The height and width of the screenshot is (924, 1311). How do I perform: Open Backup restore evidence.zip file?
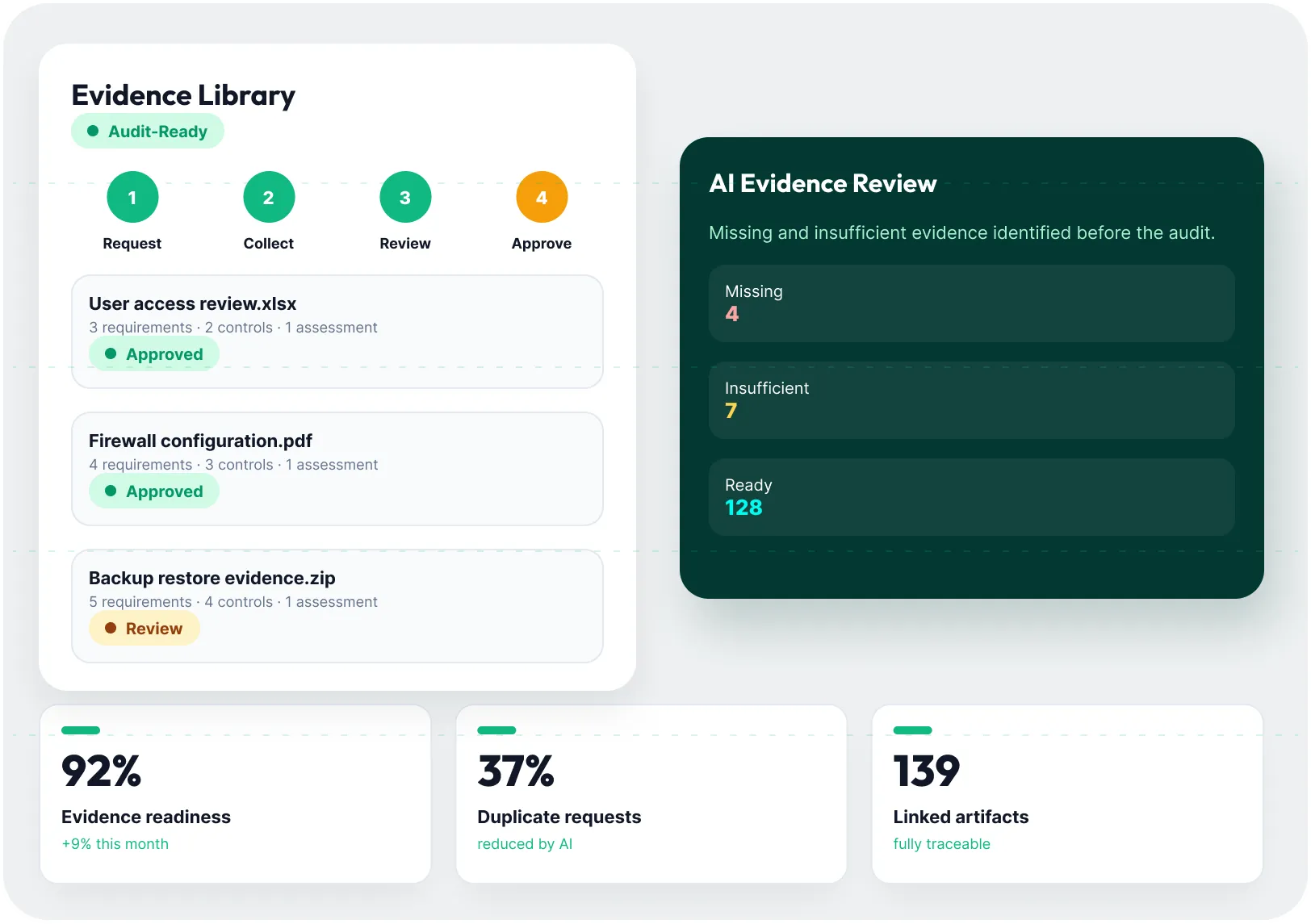pyautogui.click(x=337, y=606)
